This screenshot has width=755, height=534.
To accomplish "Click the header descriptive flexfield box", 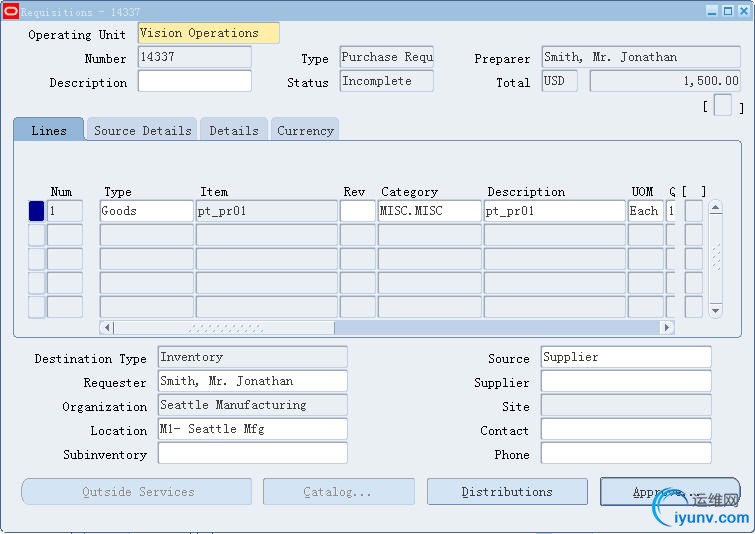I will 722,105.
